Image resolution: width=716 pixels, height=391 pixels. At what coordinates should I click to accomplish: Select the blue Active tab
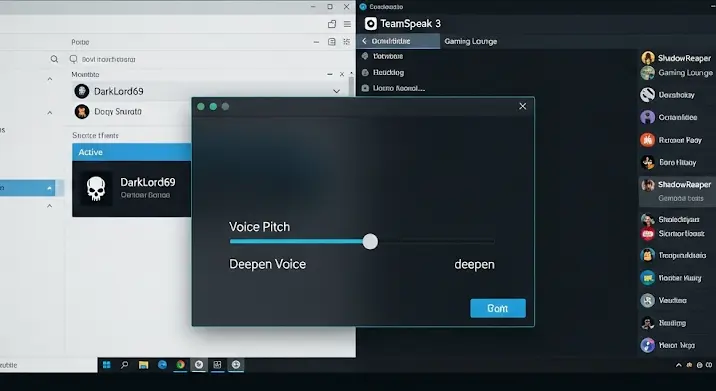pos(132,152)
